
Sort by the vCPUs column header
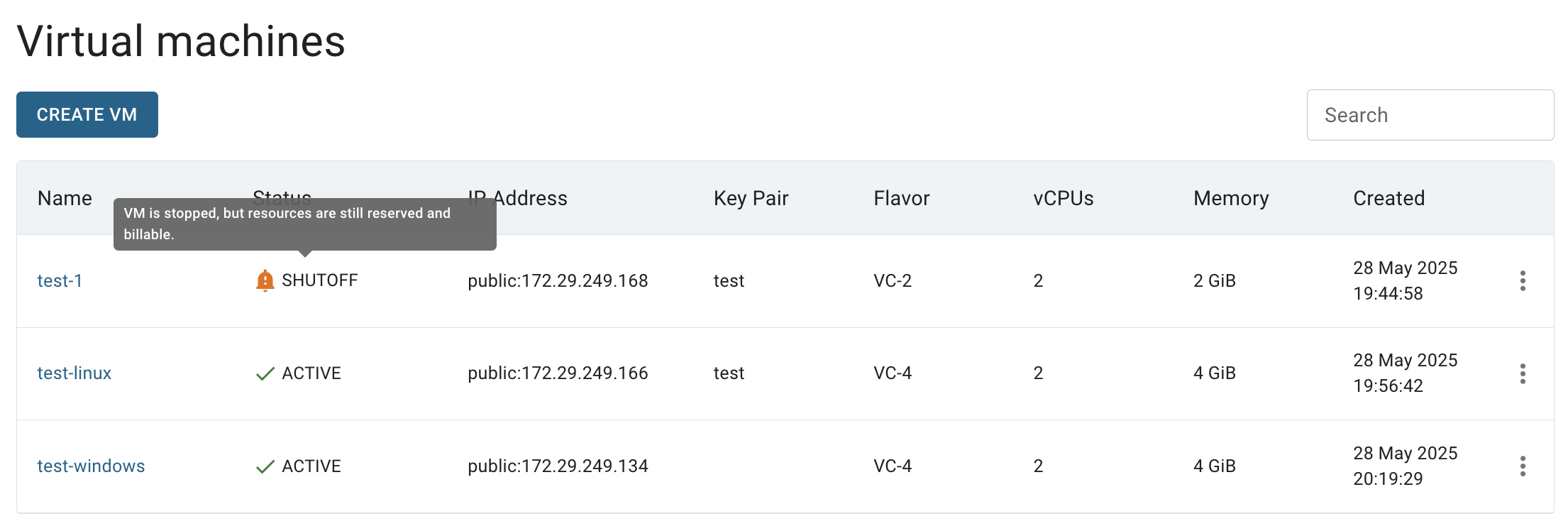coord(1064,198)
